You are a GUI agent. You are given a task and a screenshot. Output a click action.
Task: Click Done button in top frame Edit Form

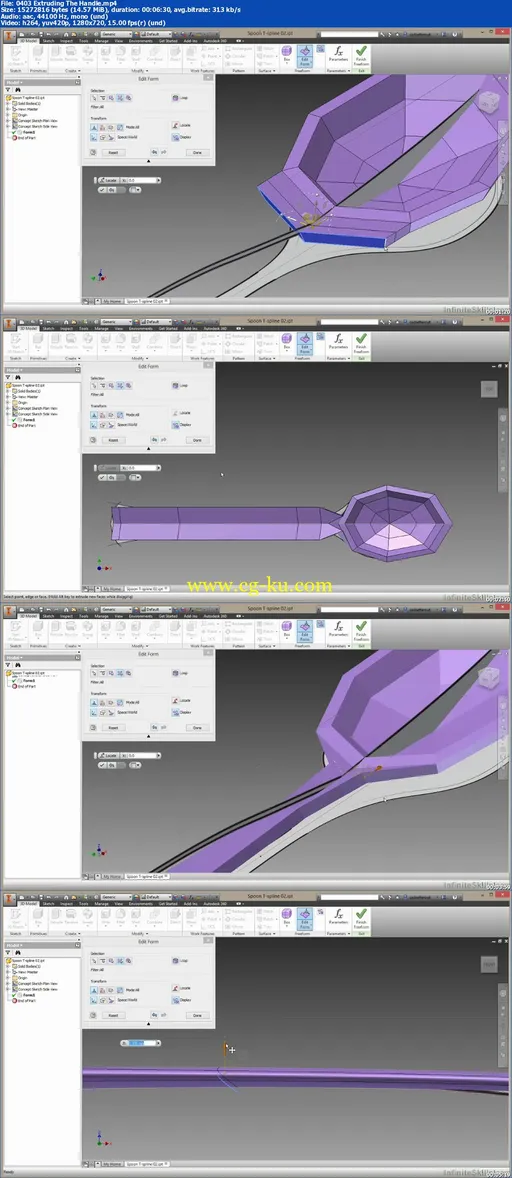(197, 152)
